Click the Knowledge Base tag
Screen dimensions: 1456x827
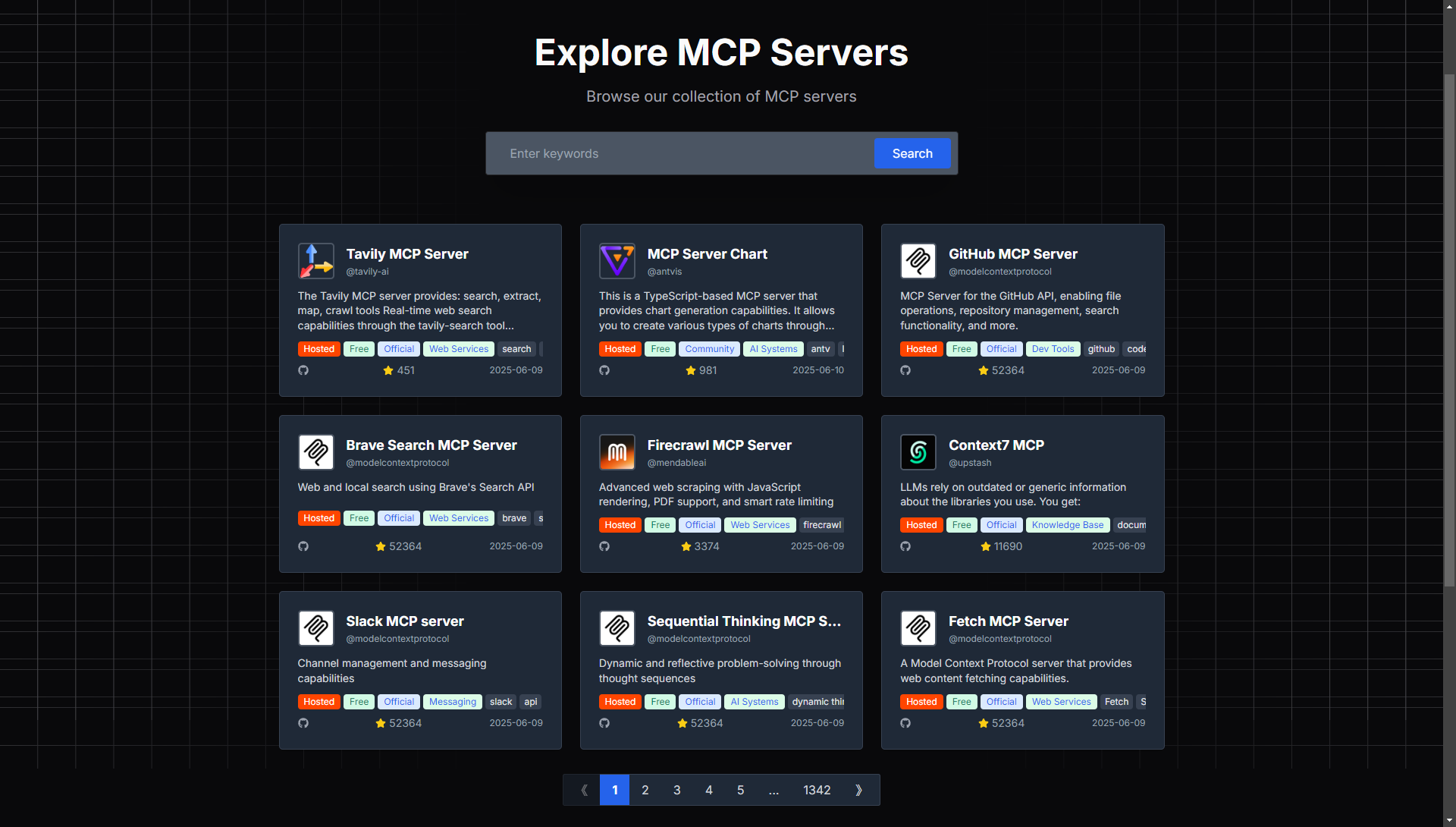tap(1068, 525)
